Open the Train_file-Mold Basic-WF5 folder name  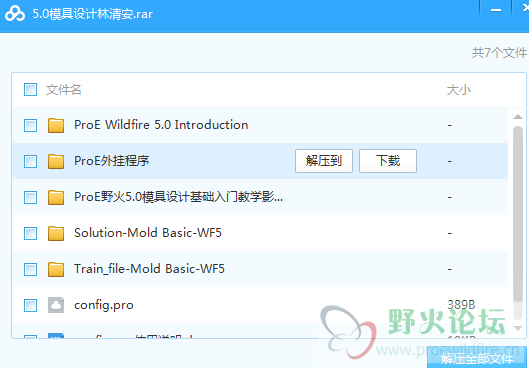tap(149, 269)
